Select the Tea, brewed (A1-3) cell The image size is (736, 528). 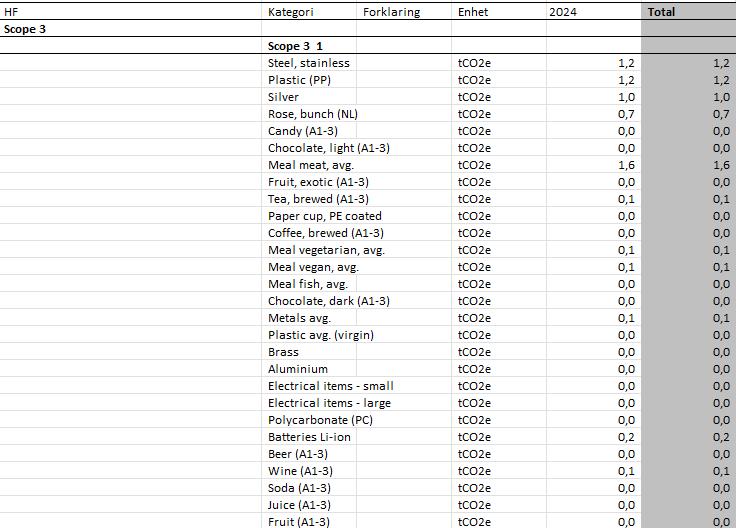(318, 199)
